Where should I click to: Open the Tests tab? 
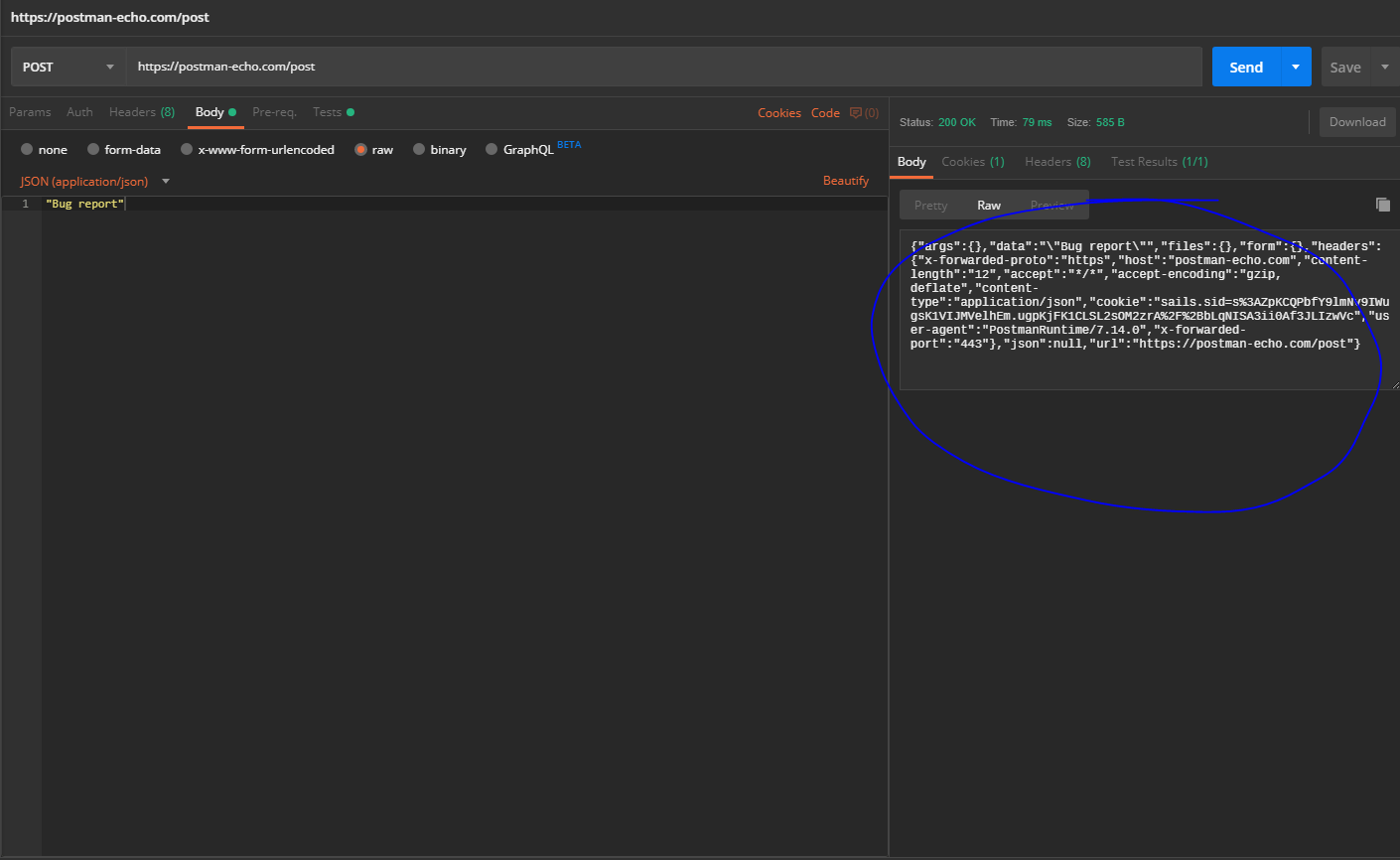pos(326,112)
